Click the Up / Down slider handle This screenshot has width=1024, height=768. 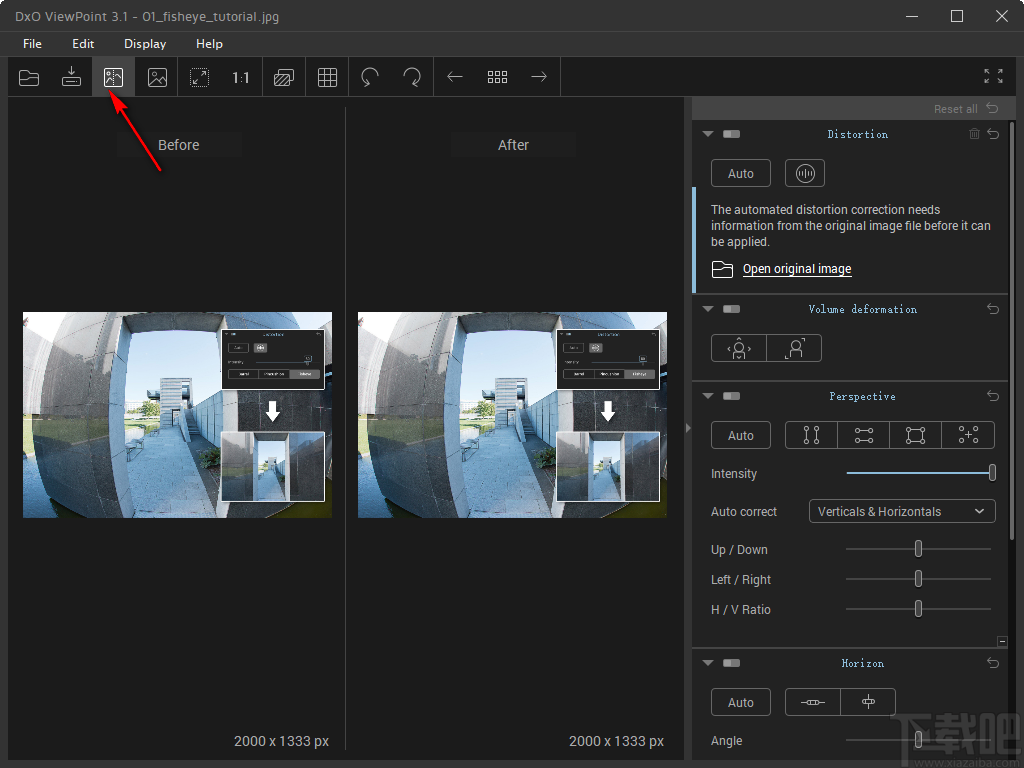click(x=918, y=549)
